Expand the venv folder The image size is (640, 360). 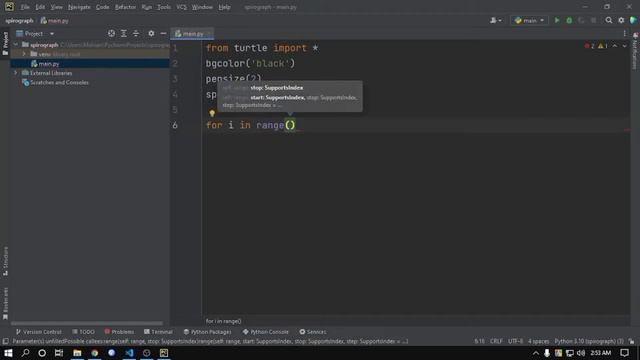(x=24, y=54)
